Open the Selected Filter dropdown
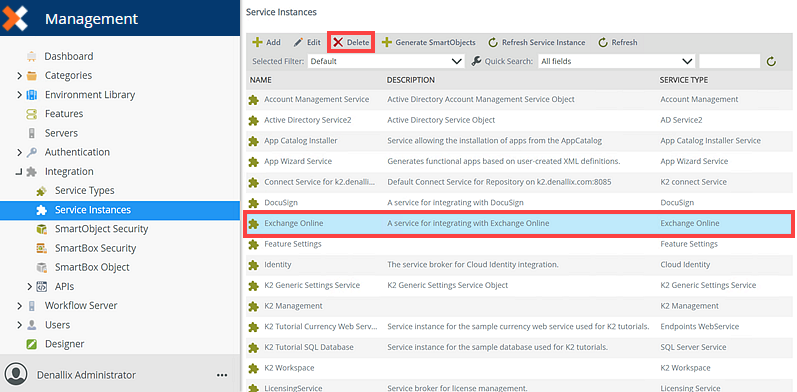The height and width of the screenshot is (392, 797). pyautogui.click(x=386, y=62)
